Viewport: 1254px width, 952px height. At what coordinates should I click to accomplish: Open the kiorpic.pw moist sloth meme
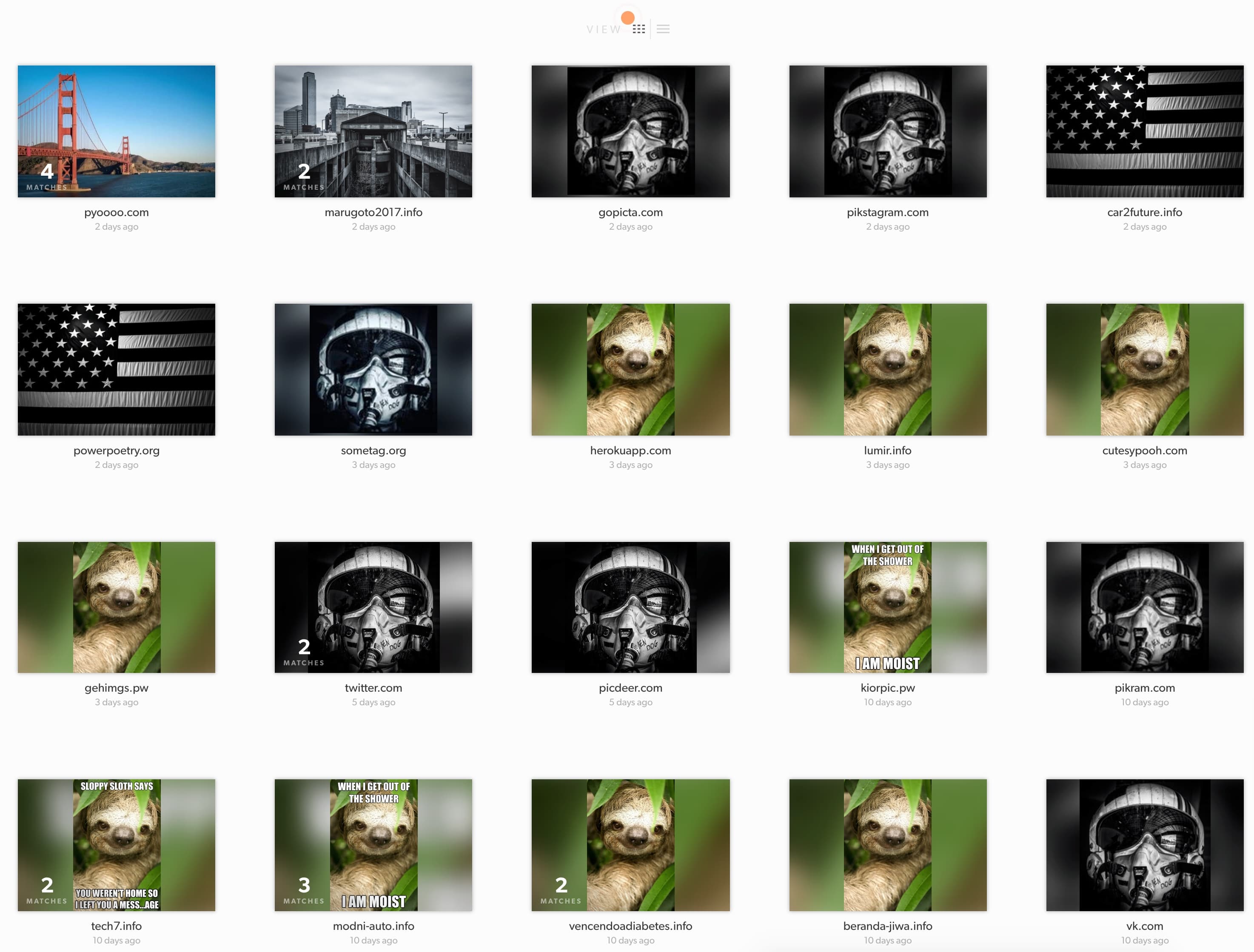point(887,607)
